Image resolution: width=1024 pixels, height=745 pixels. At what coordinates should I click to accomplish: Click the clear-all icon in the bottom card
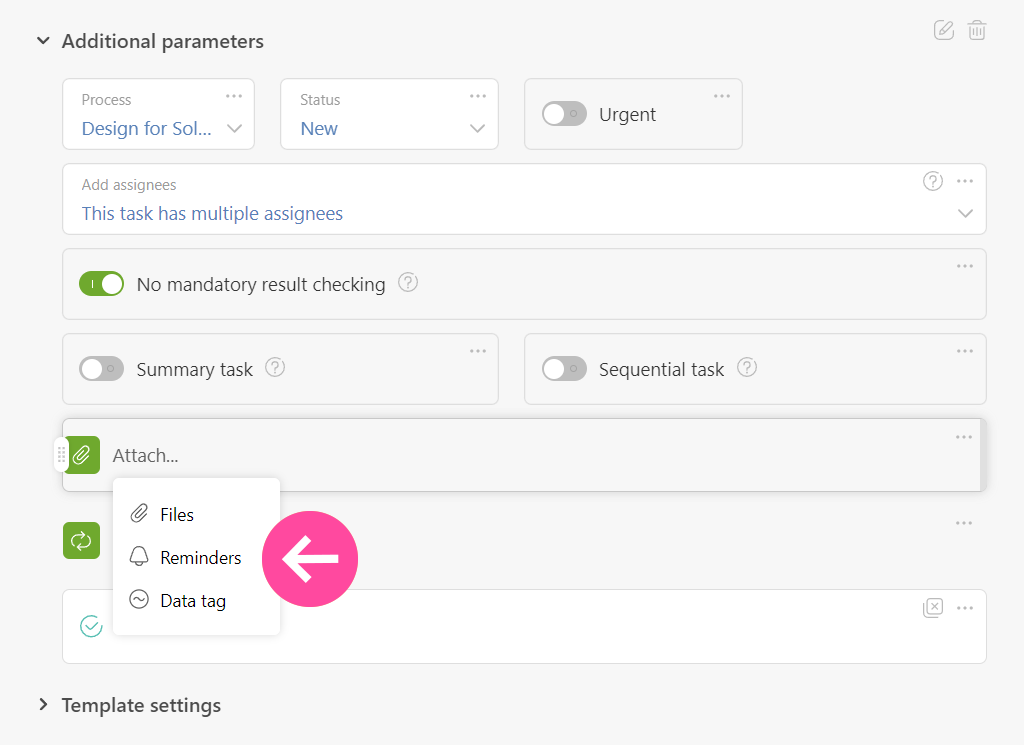click(x=933, y=608)
